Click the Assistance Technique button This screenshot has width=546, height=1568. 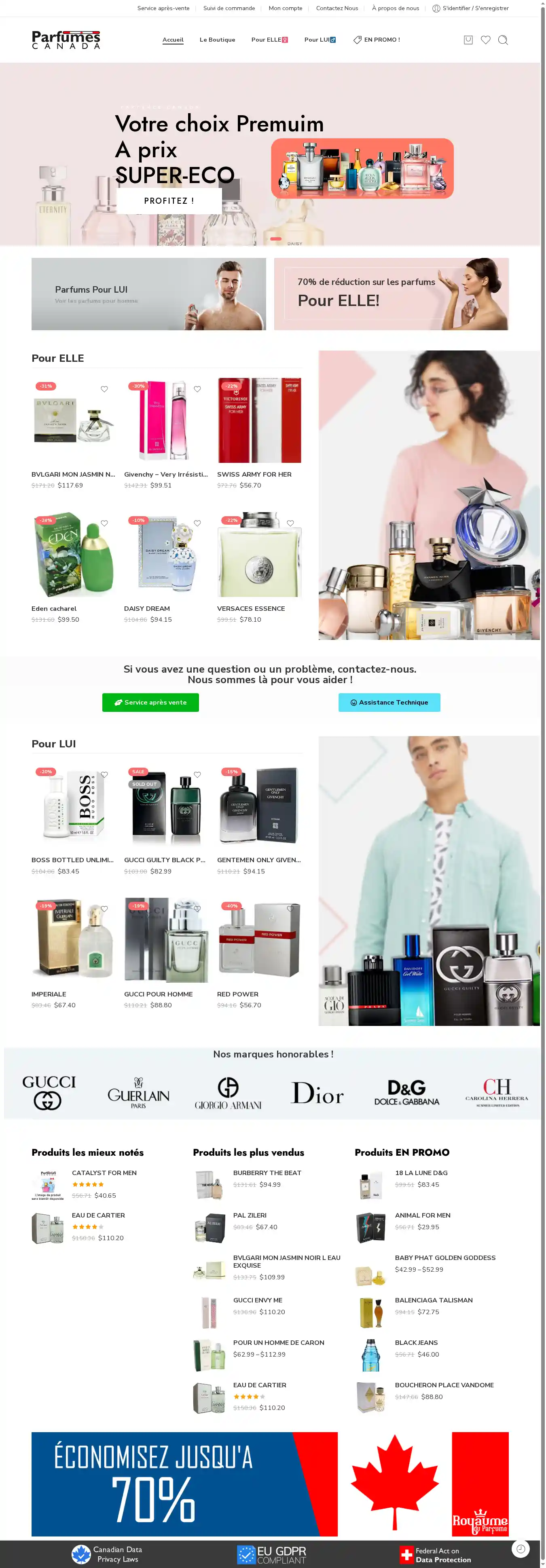click(389, 703)
